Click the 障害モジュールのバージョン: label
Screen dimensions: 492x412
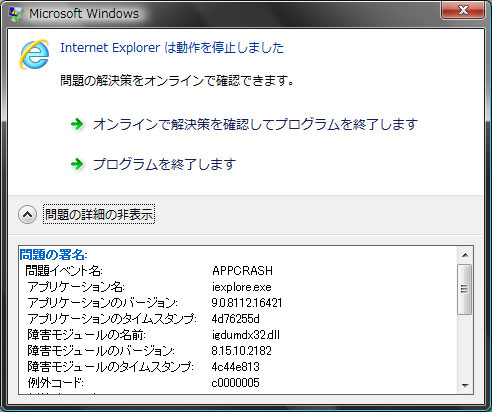click(x=101, y=351)
